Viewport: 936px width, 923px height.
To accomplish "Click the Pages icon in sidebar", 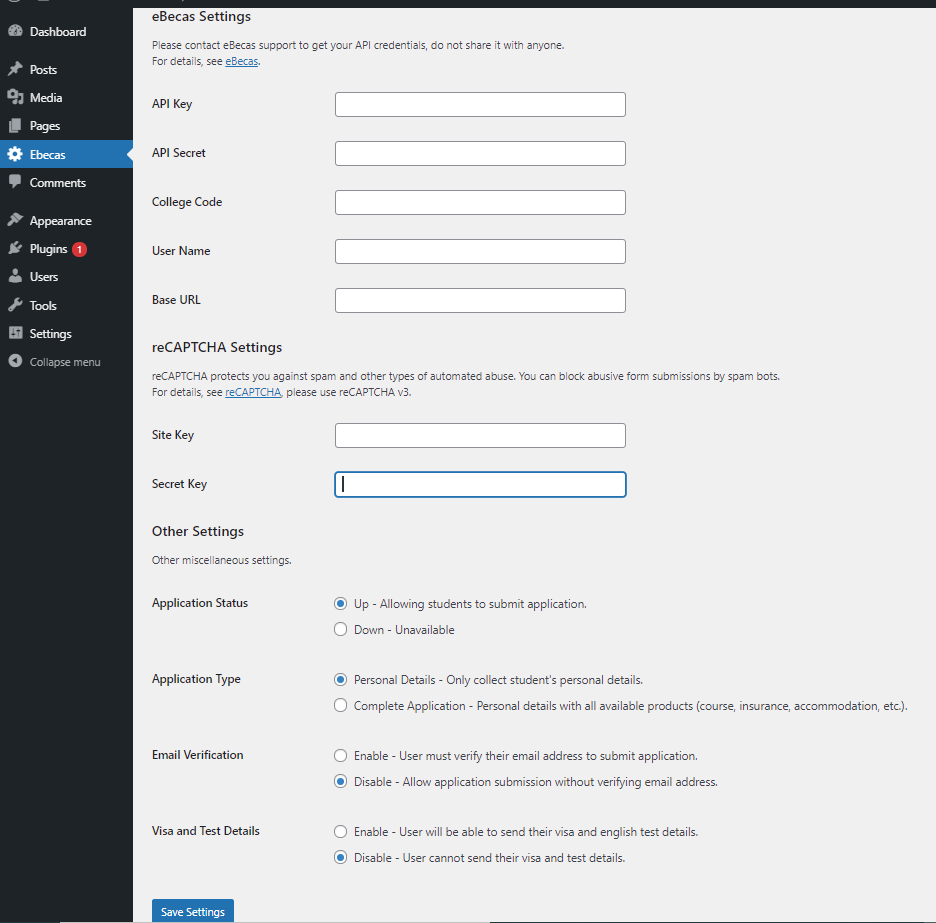I will (16, 125).
